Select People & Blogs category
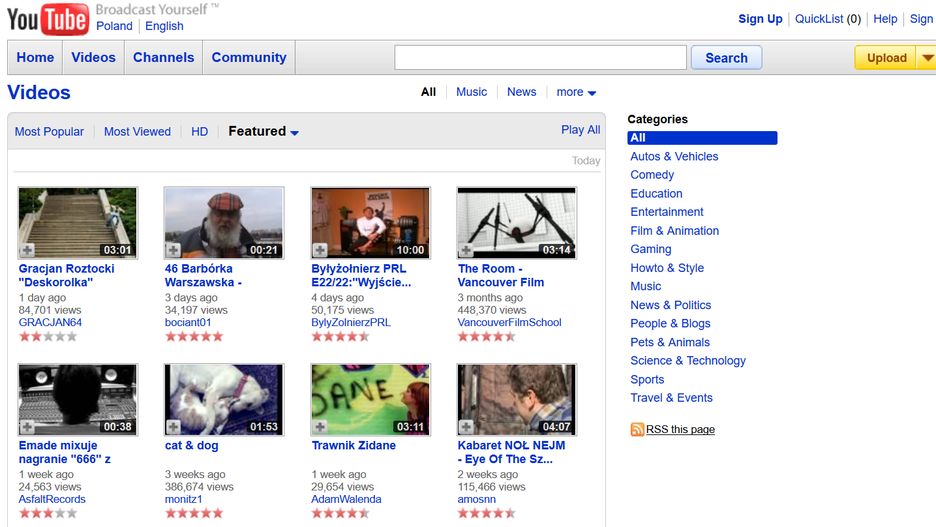Viewport: 936px width, 527px height. point(670,323)
